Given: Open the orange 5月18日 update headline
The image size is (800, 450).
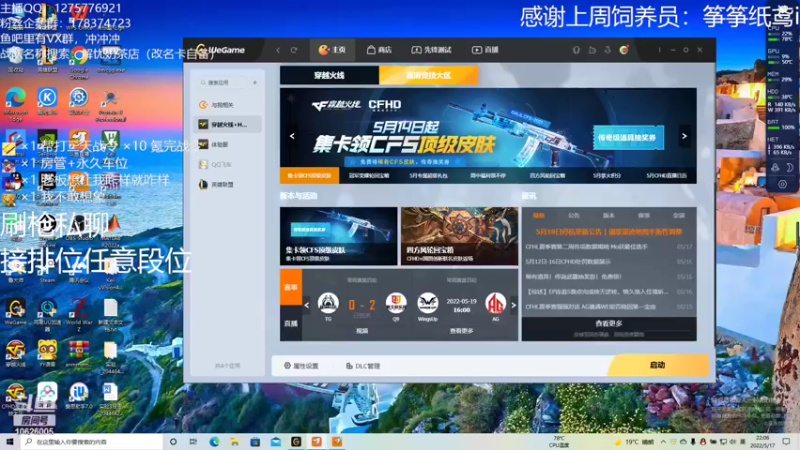Looking at the screenshot, I should point(609,232).
